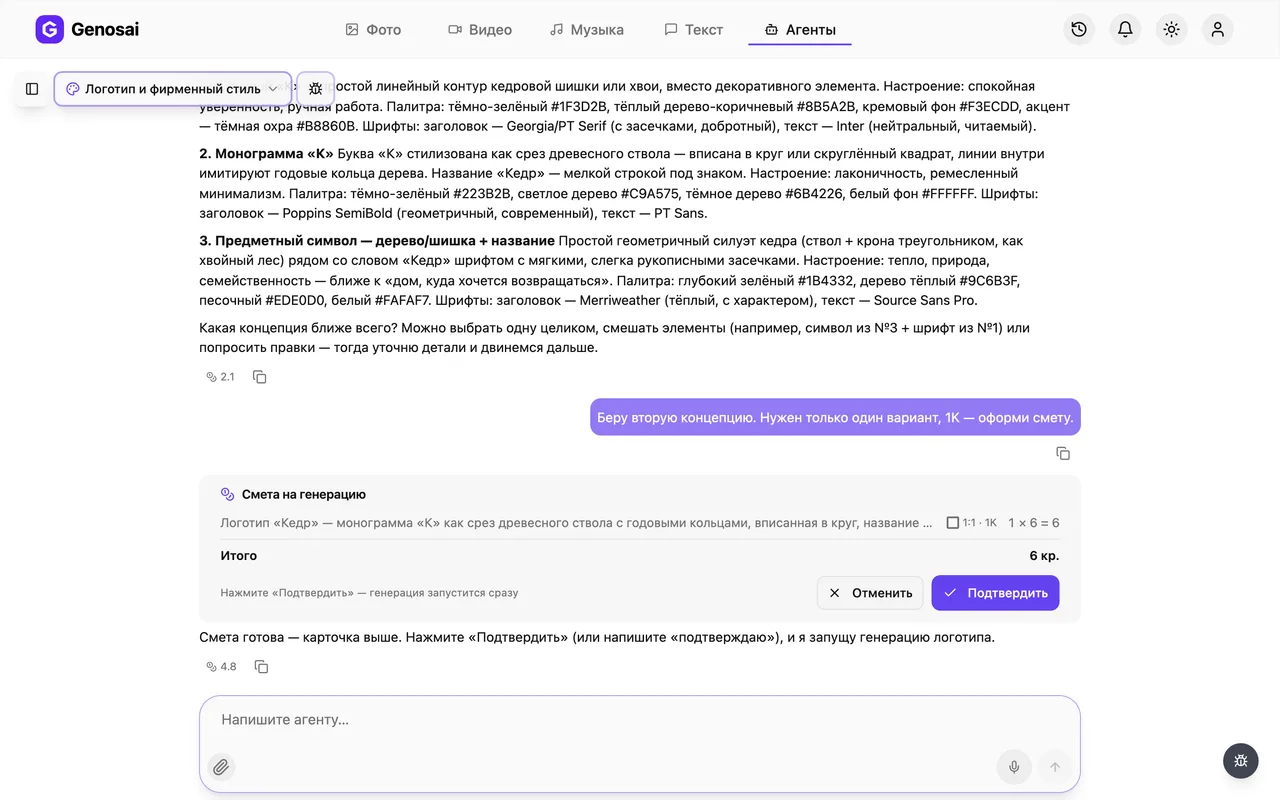Toggle light theme sun icon
The image size is (1280, 800).
(1171, 30)
